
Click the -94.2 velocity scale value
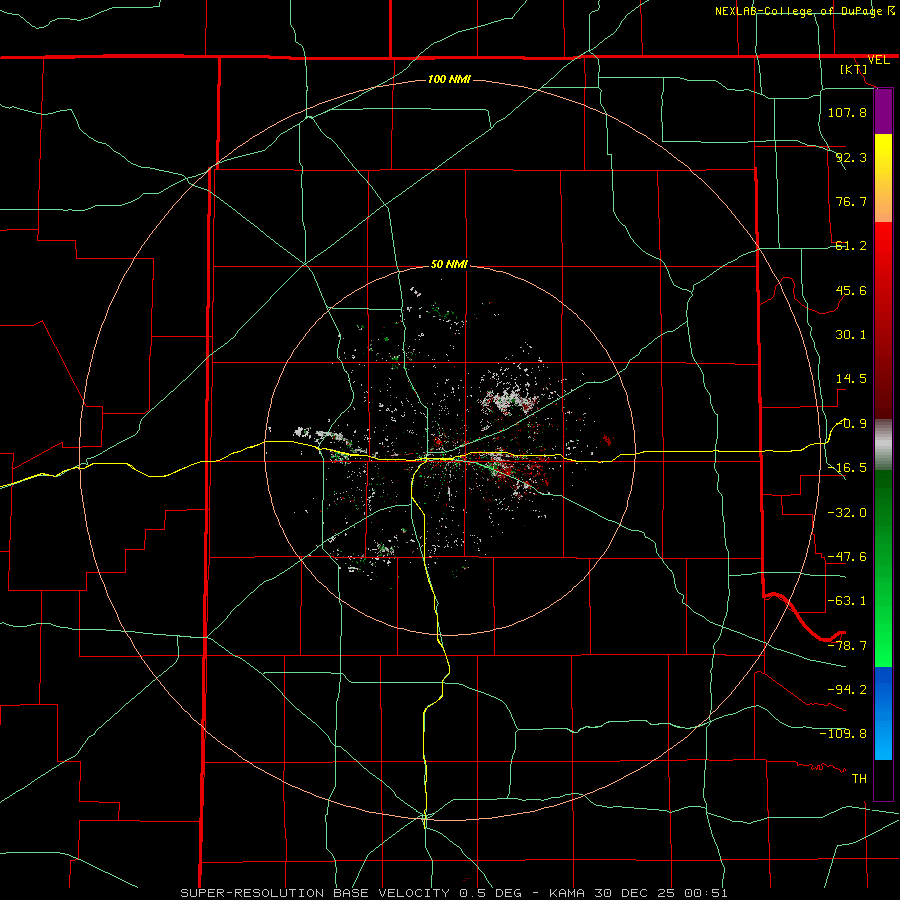(847, 689)
